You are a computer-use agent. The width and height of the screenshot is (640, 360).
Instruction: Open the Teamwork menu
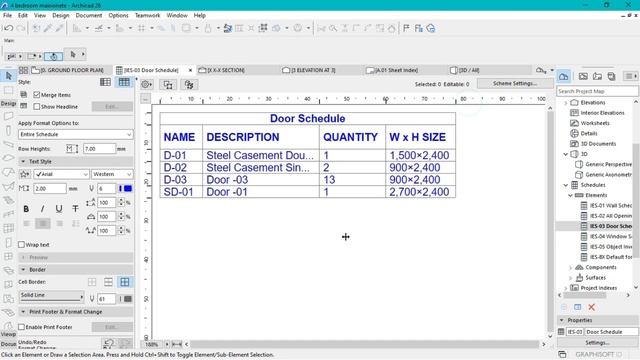(147, 15)
